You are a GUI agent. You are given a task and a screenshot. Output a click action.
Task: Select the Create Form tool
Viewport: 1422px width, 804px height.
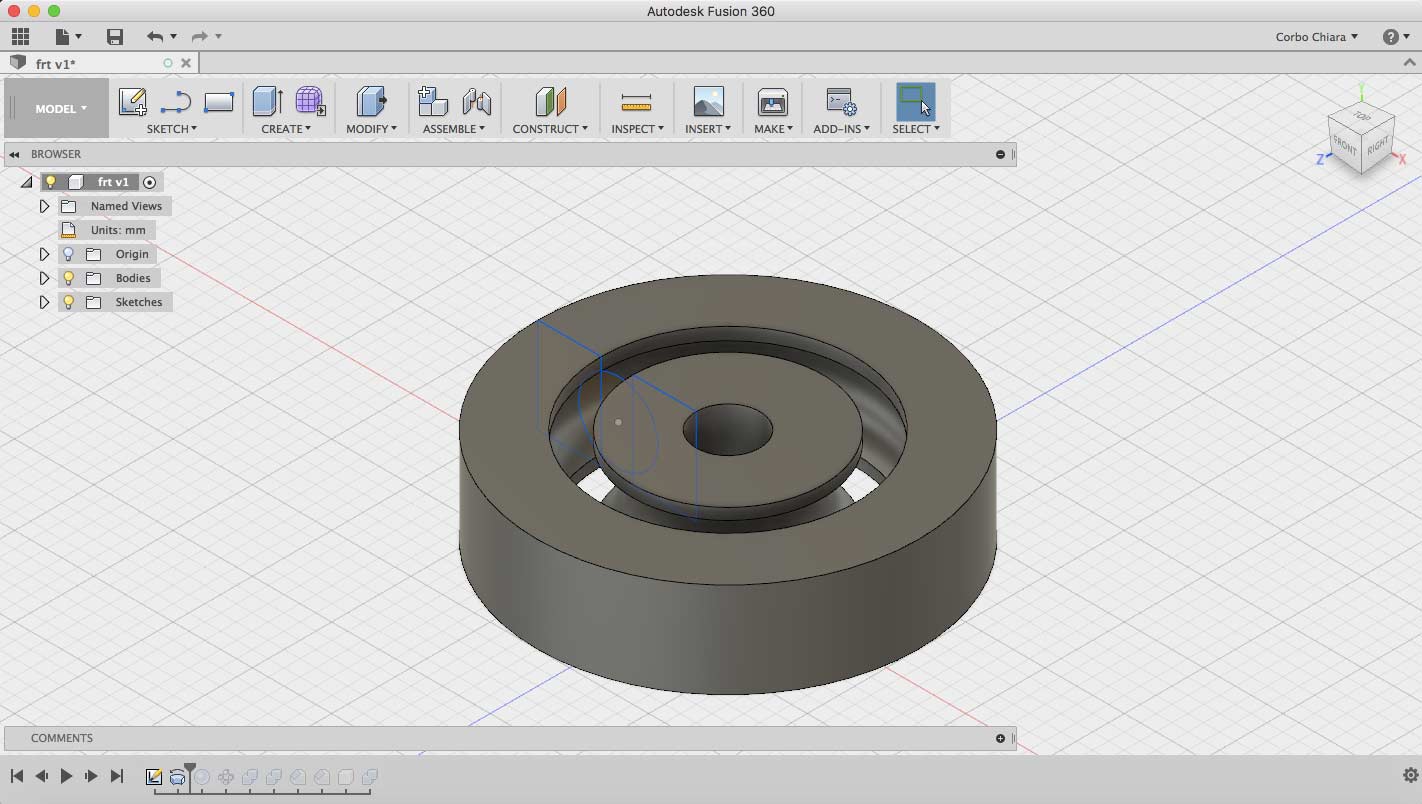pos(310,101)
